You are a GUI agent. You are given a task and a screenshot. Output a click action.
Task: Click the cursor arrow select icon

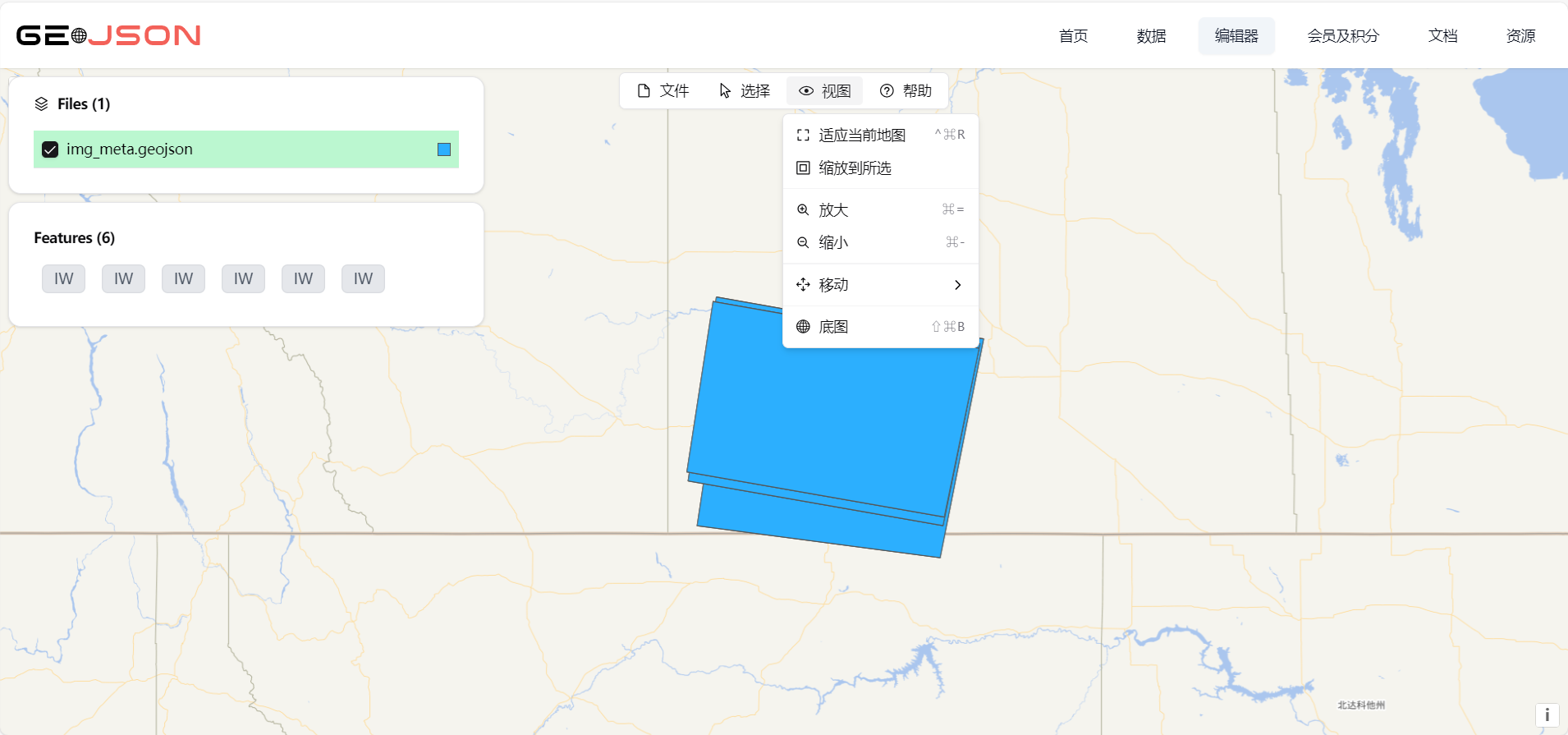(x=725, y=90)
